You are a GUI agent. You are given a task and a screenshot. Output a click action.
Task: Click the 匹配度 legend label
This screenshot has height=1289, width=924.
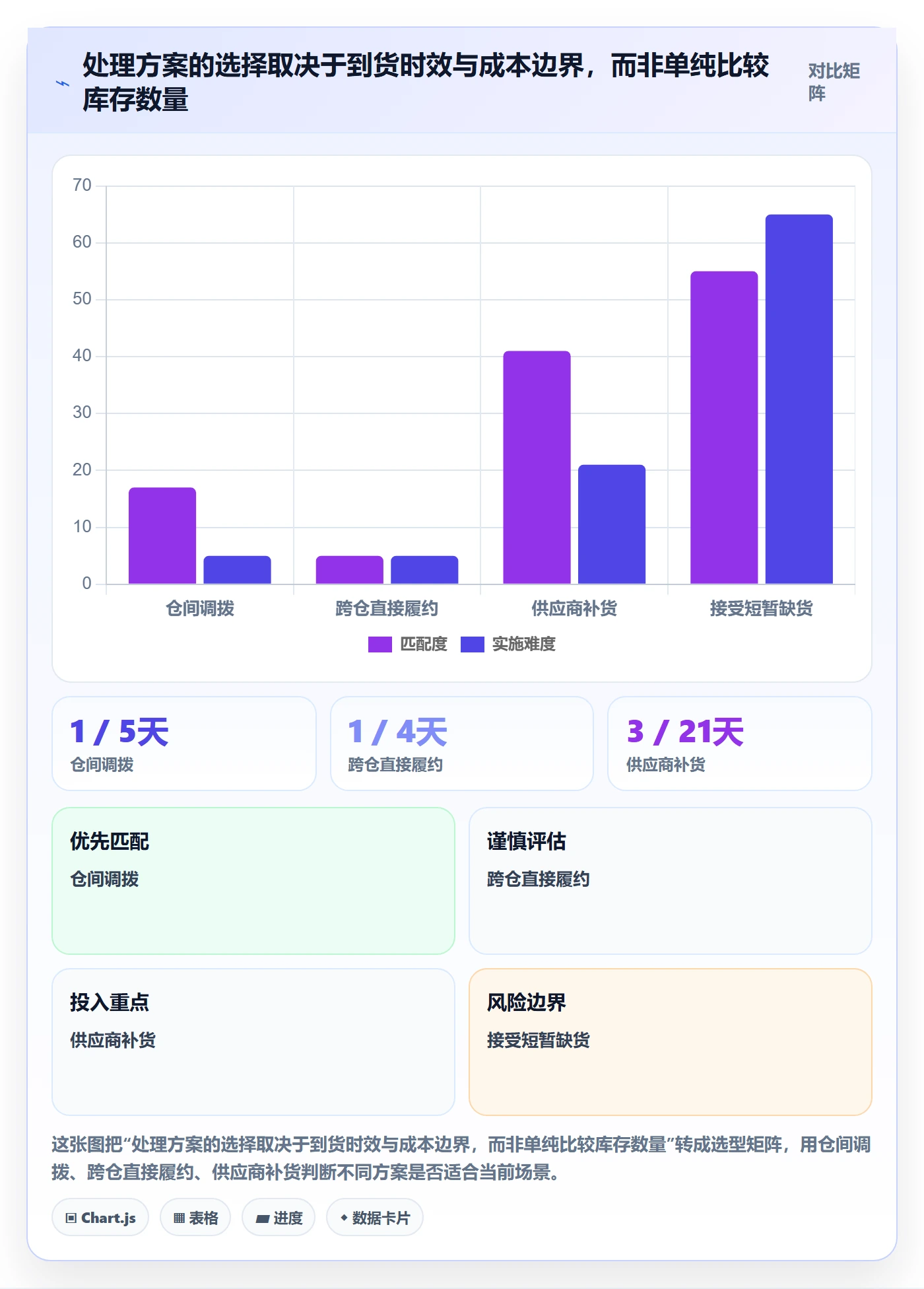click(x=424, y=644)
